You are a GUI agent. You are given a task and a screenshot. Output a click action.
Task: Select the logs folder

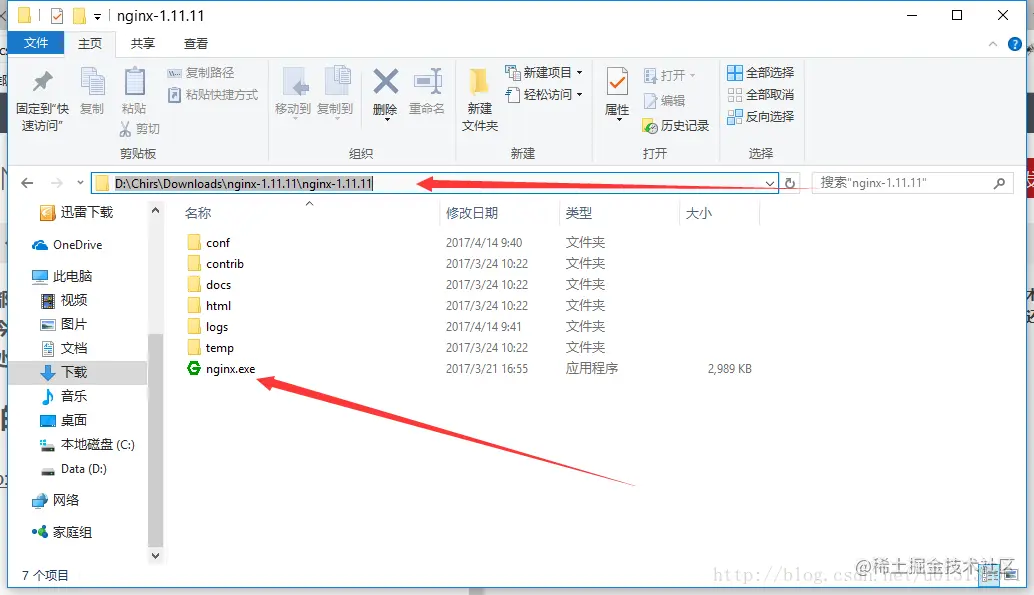point(208,327)
